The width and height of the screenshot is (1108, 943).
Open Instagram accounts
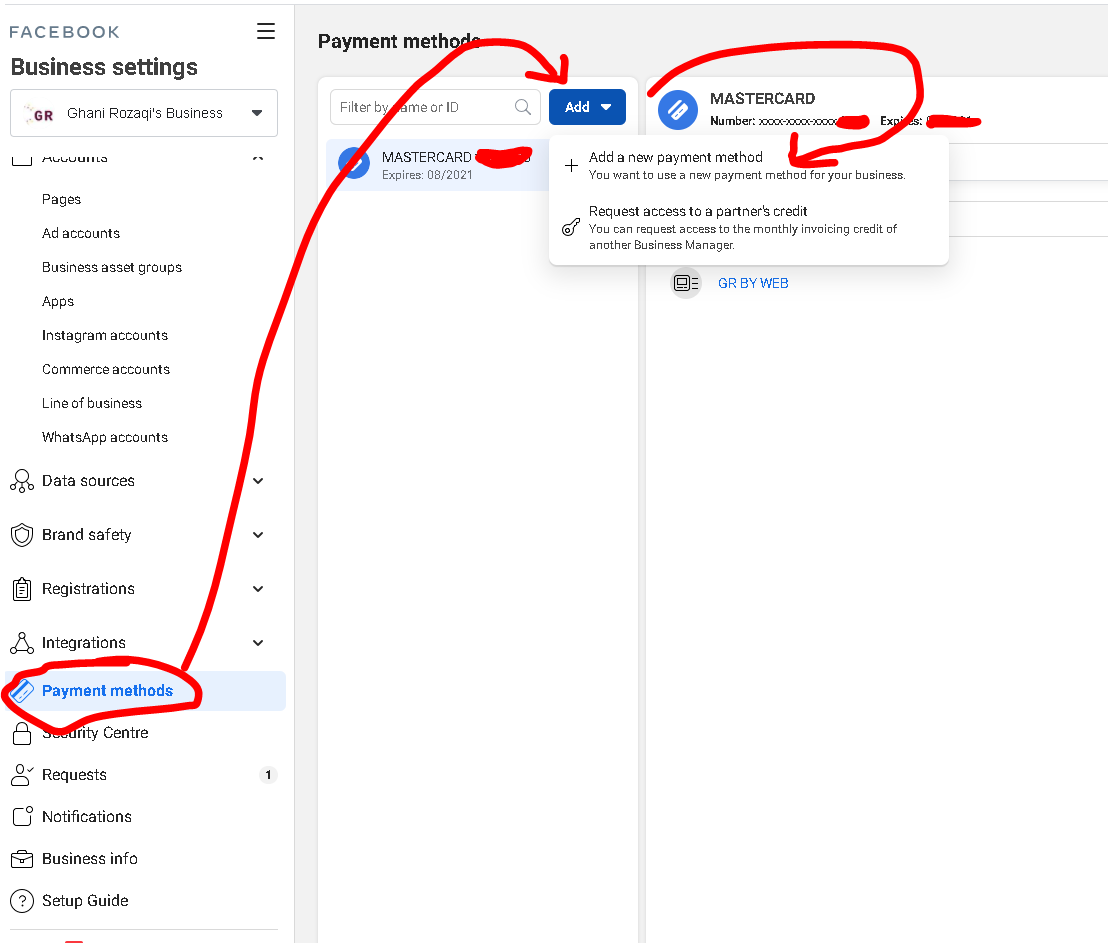[105, 335]
